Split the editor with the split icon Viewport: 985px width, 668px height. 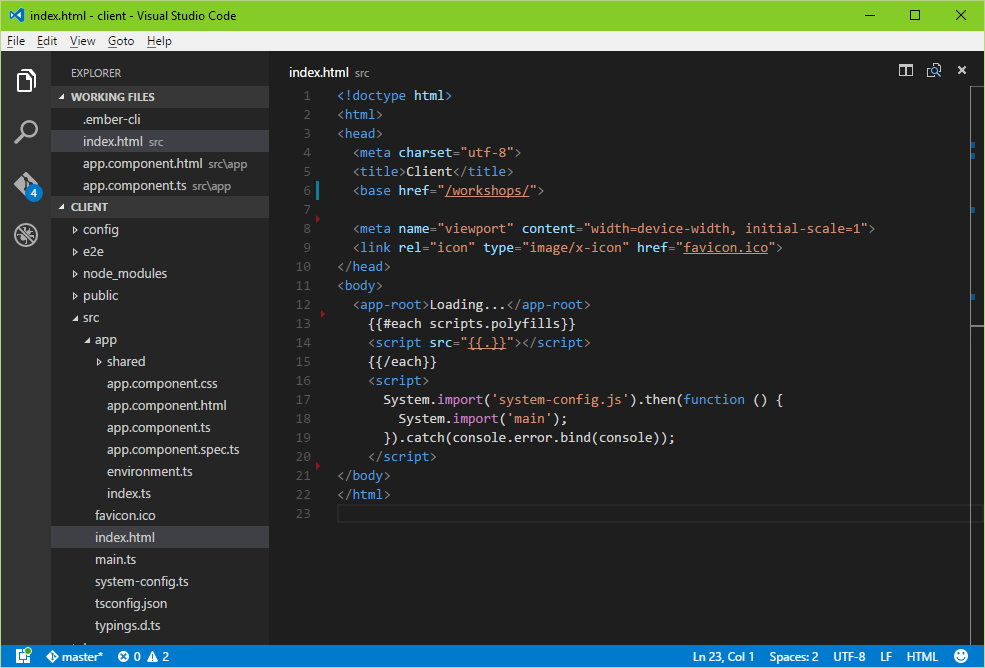coord(905,70)
